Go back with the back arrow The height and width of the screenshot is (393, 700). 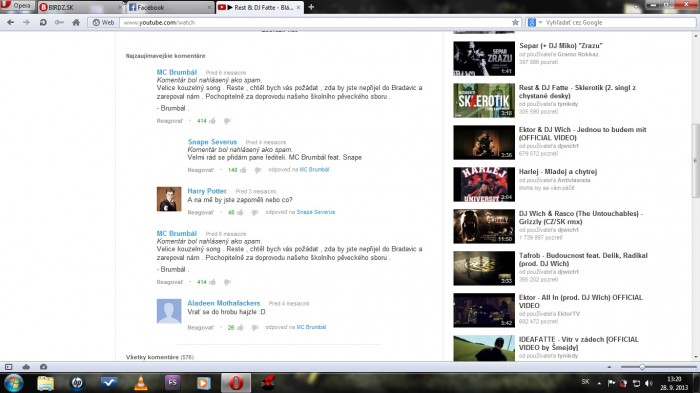point(11,22)
